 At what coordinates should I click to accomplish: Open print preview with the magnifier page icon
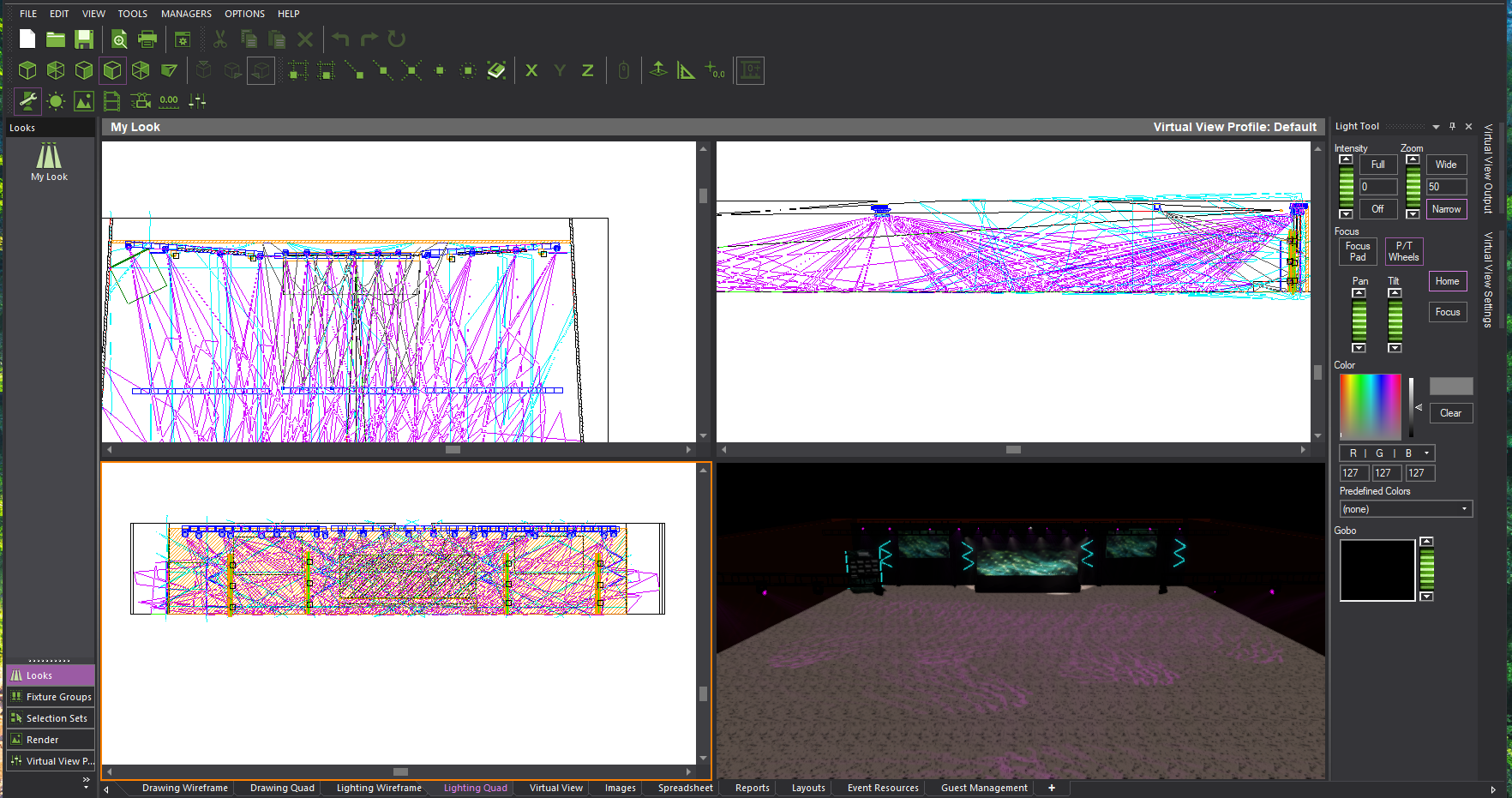click(119, 39)
